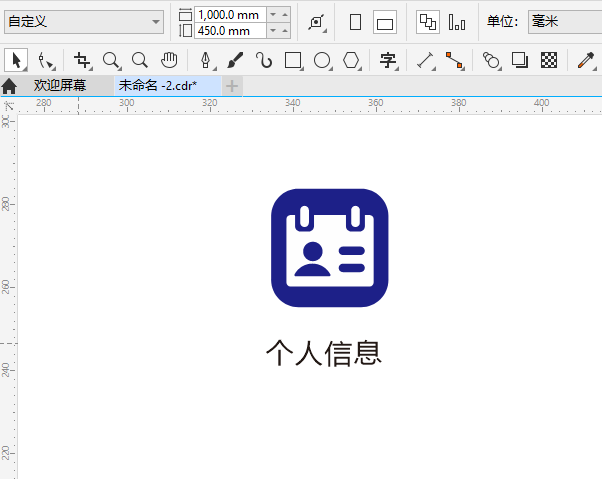602x479 pixels.
Task: Open the 自定义 page size dropdown
Action: point(84,22)
